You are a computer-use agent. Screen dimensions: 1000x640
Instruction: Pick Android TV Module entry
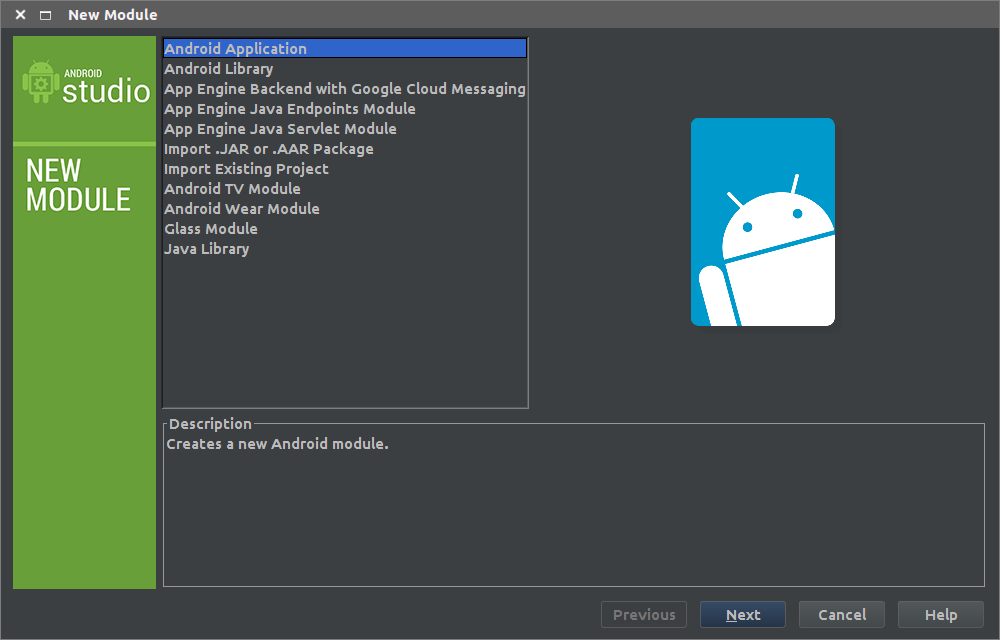tap(232, 189)
